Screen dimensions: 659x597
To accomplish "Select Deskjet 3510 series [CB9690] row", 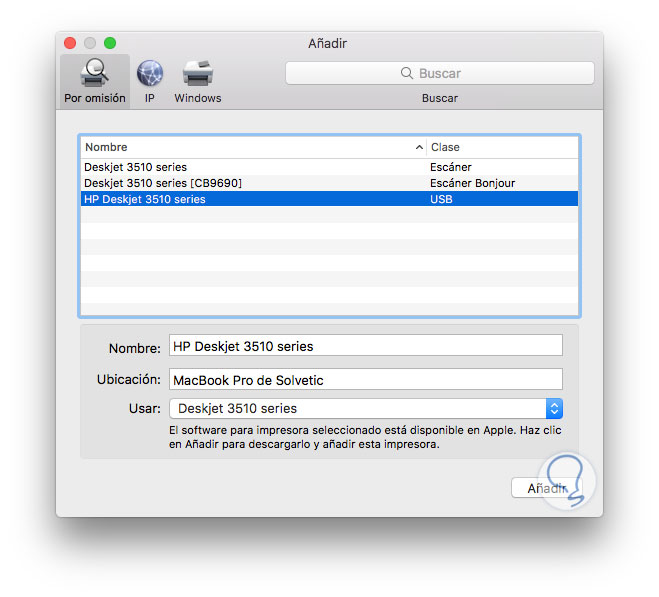I will point(330,183).
